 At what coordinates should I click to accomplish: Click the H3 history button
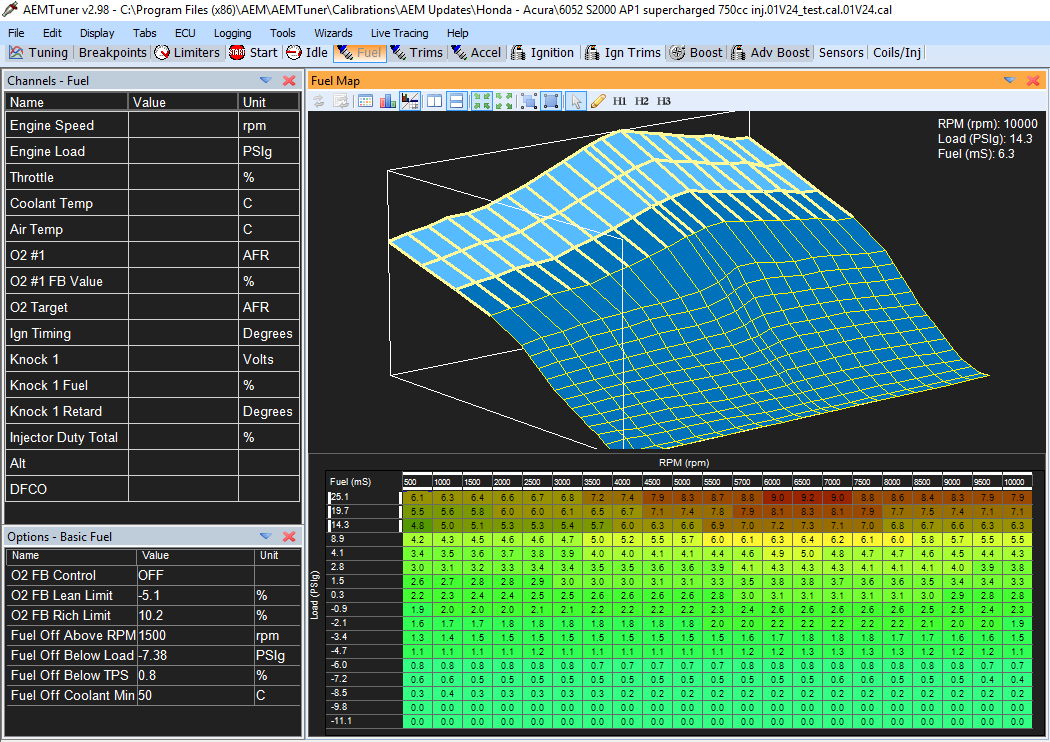coord(664,101)
